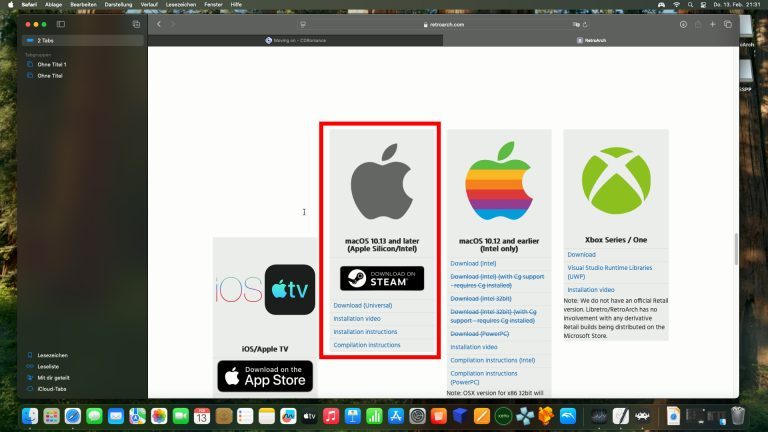Open Photos from the Dock
Image resolution: width=768 pixels, height=432 pixels.
159,416
